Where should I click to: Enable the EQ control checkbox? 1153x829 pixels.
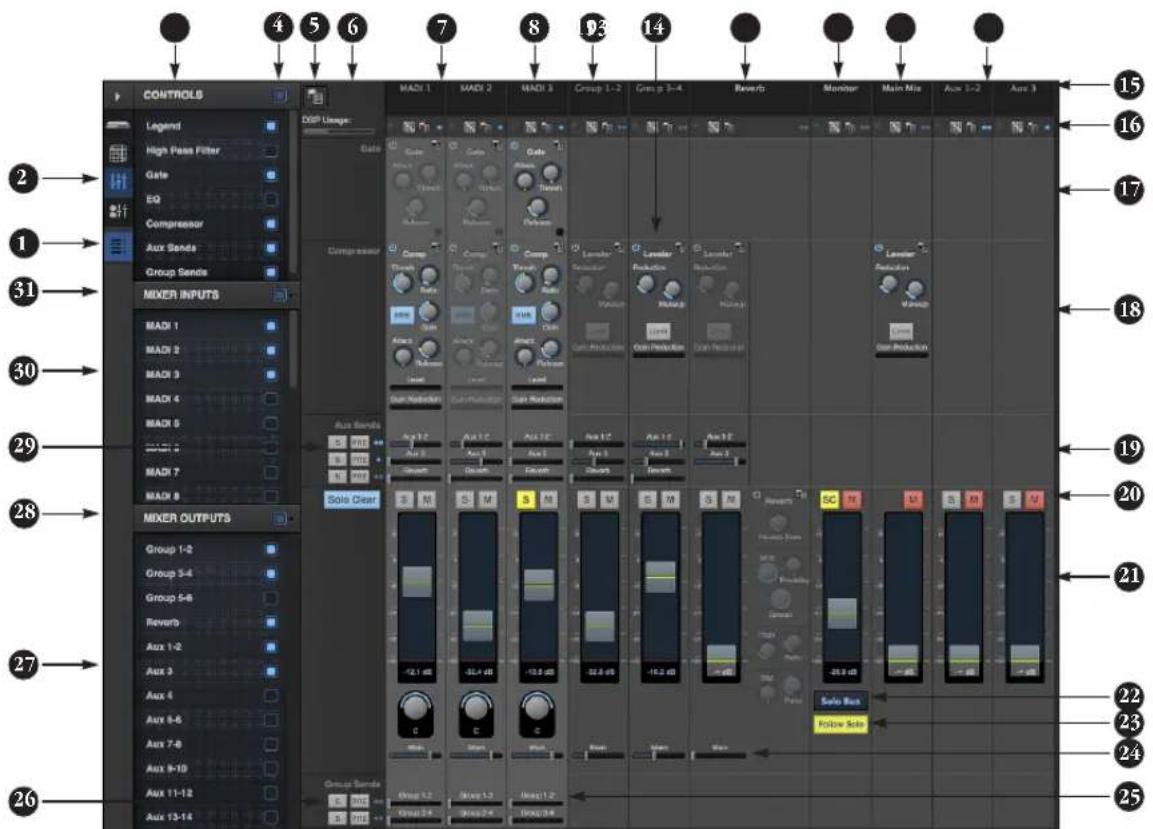pyautogui.click(x=271, y=199)
